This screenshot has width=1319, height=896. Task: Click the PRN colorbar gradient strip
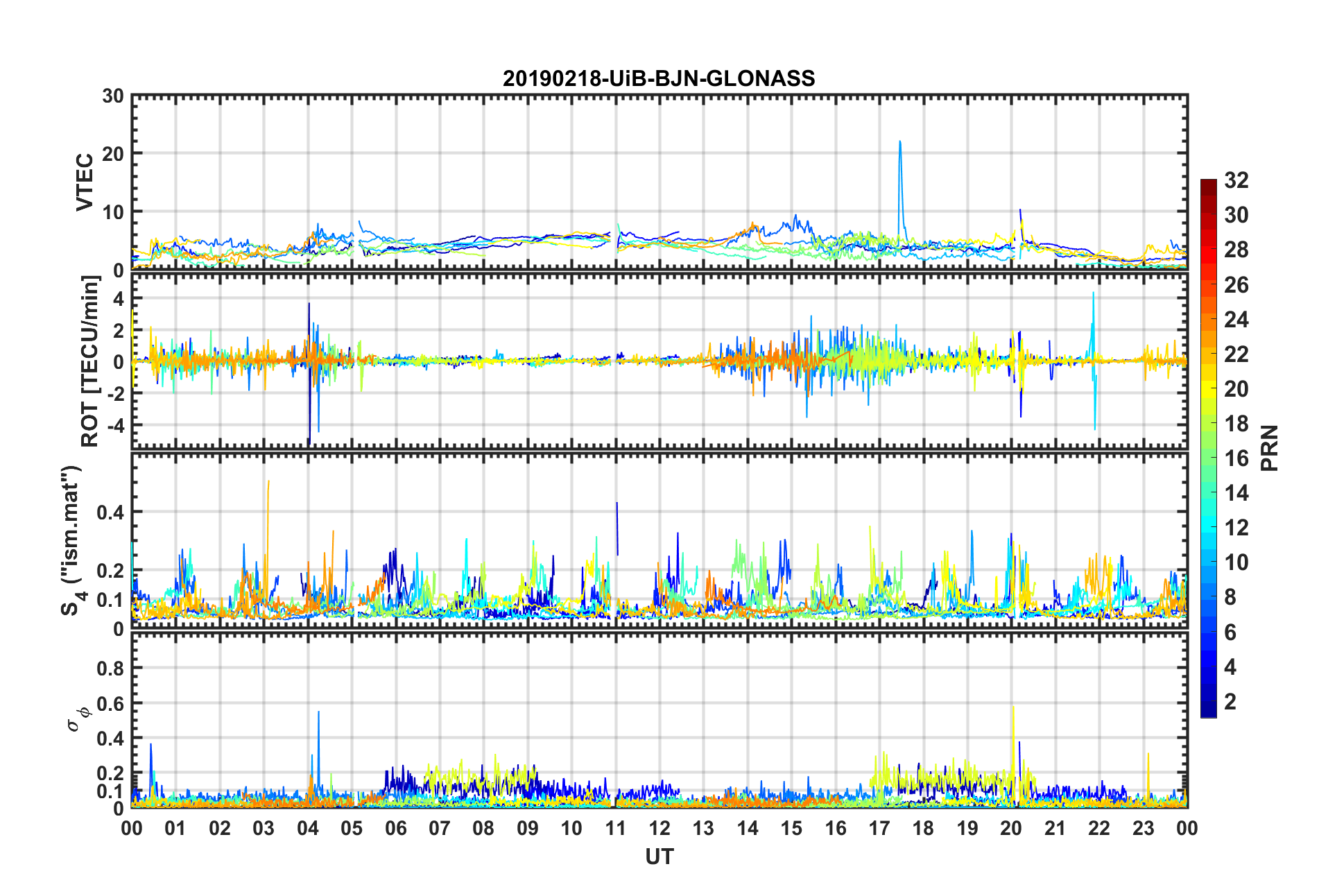tap(1208, 448)
